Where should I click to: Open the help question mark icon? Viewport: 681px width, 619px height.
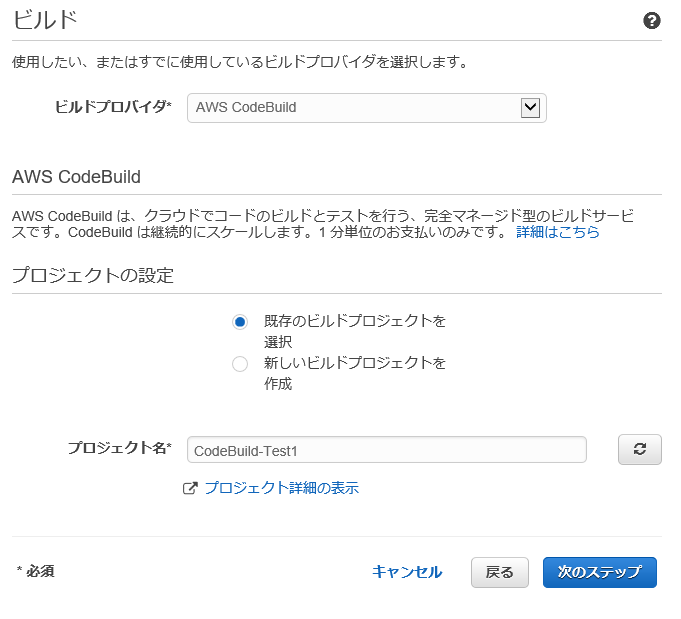651,20
